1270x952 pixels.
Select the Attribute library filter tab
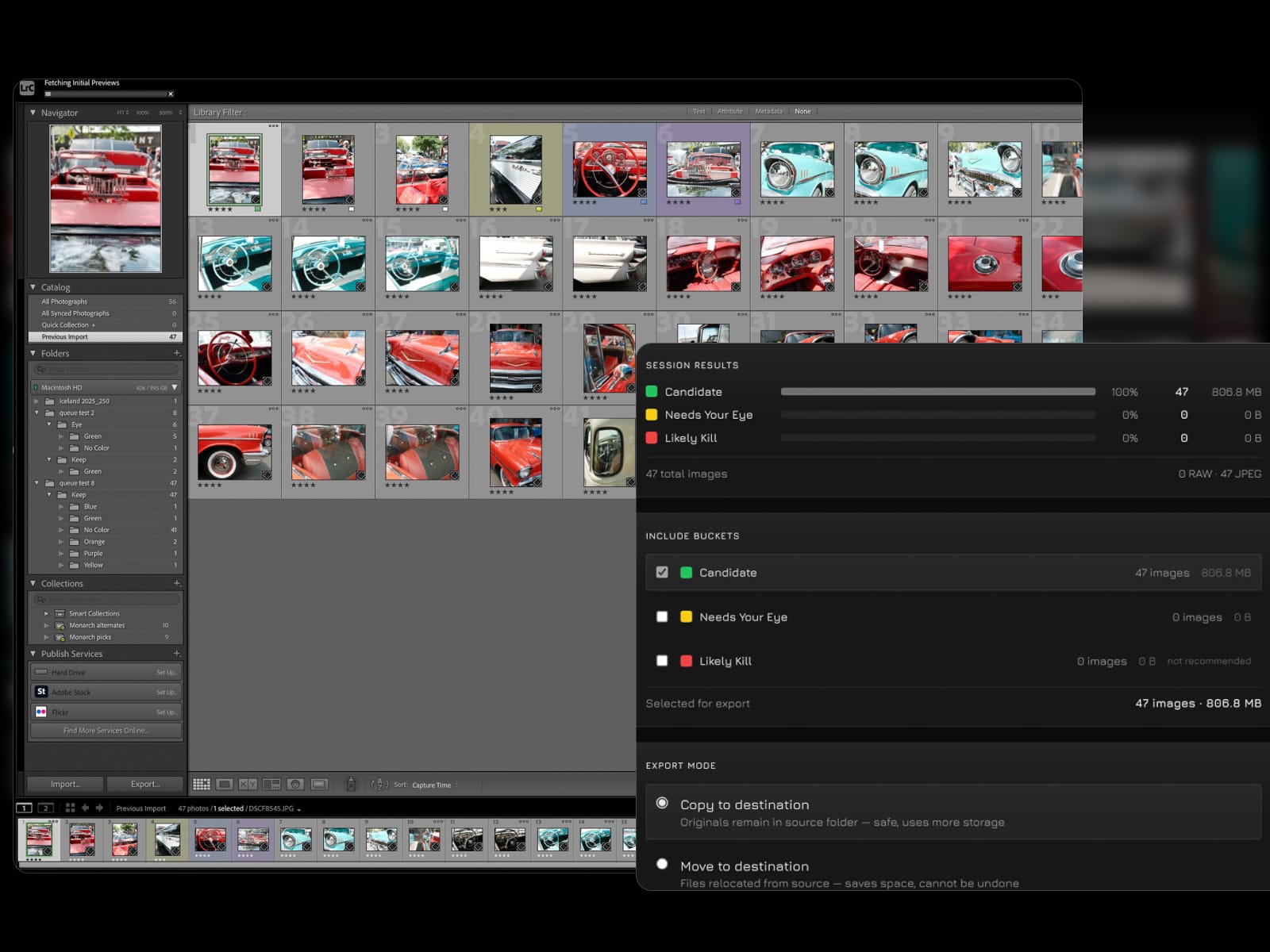point(730,112)
